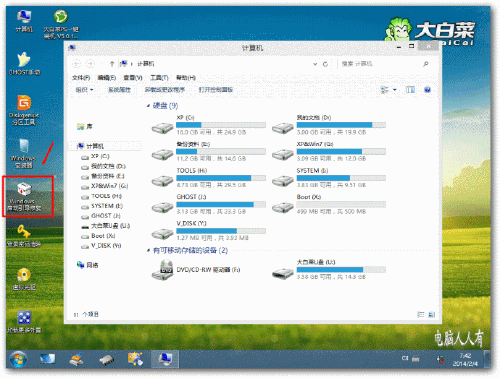
Task: Click the explorer Forward arrow
Action: [x=90, y=64]
